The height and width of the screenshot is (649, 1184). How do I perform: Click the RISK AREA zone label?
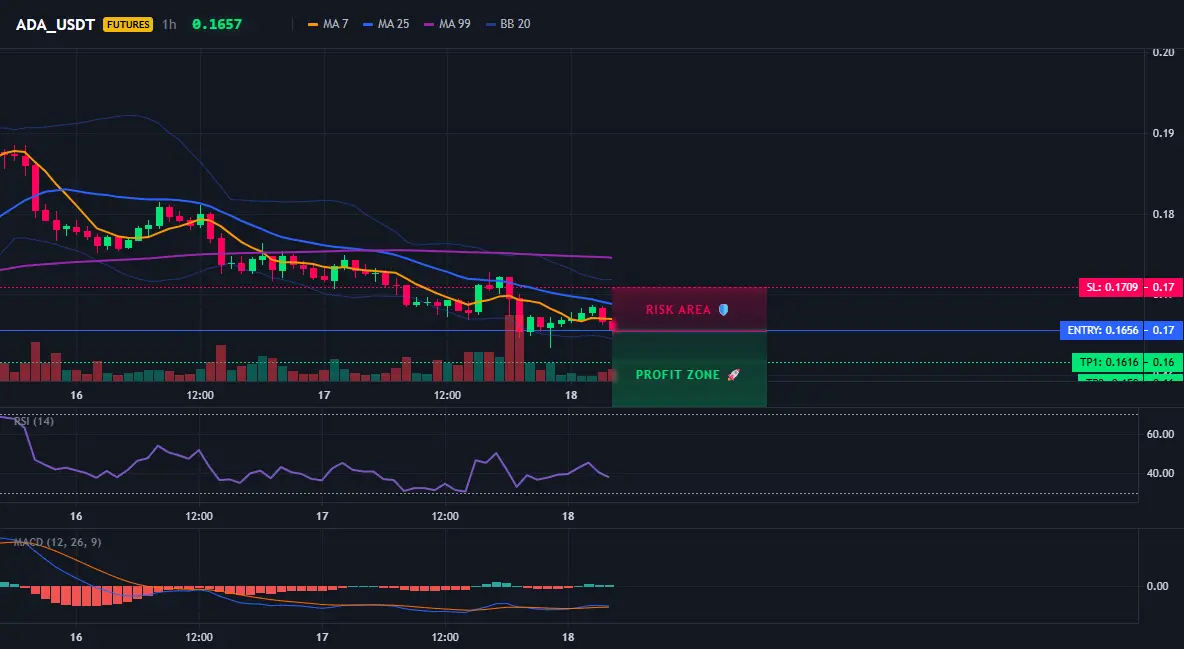coord(678,310)
